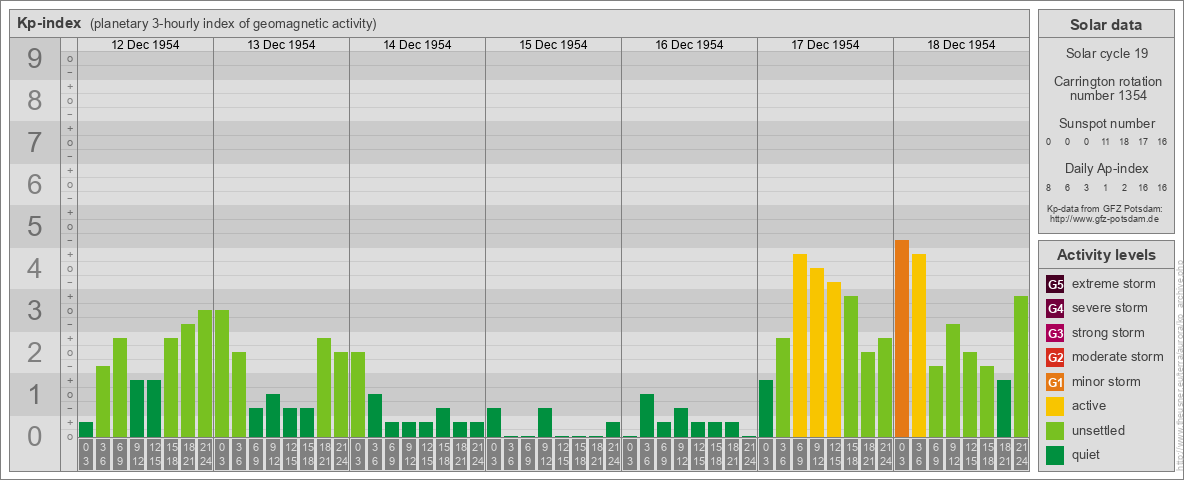The width and height of the screenshot is (1184, 480).
Task: Click the yellow 9-12h bar on 17 Dec
Action: [x=817, y=352]
